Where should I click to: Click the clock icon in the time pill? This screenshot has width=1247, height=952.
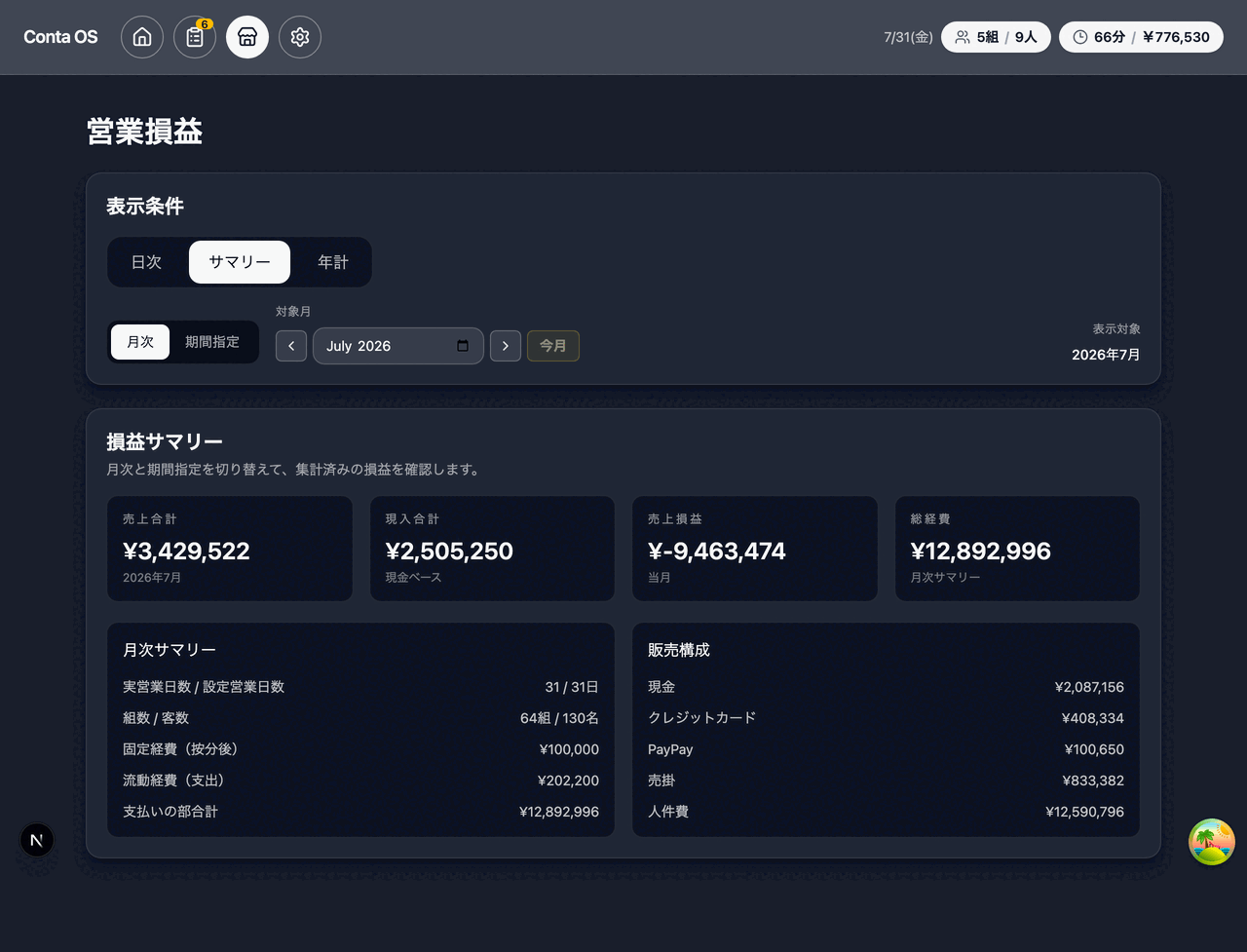(x=1080, y=37)
